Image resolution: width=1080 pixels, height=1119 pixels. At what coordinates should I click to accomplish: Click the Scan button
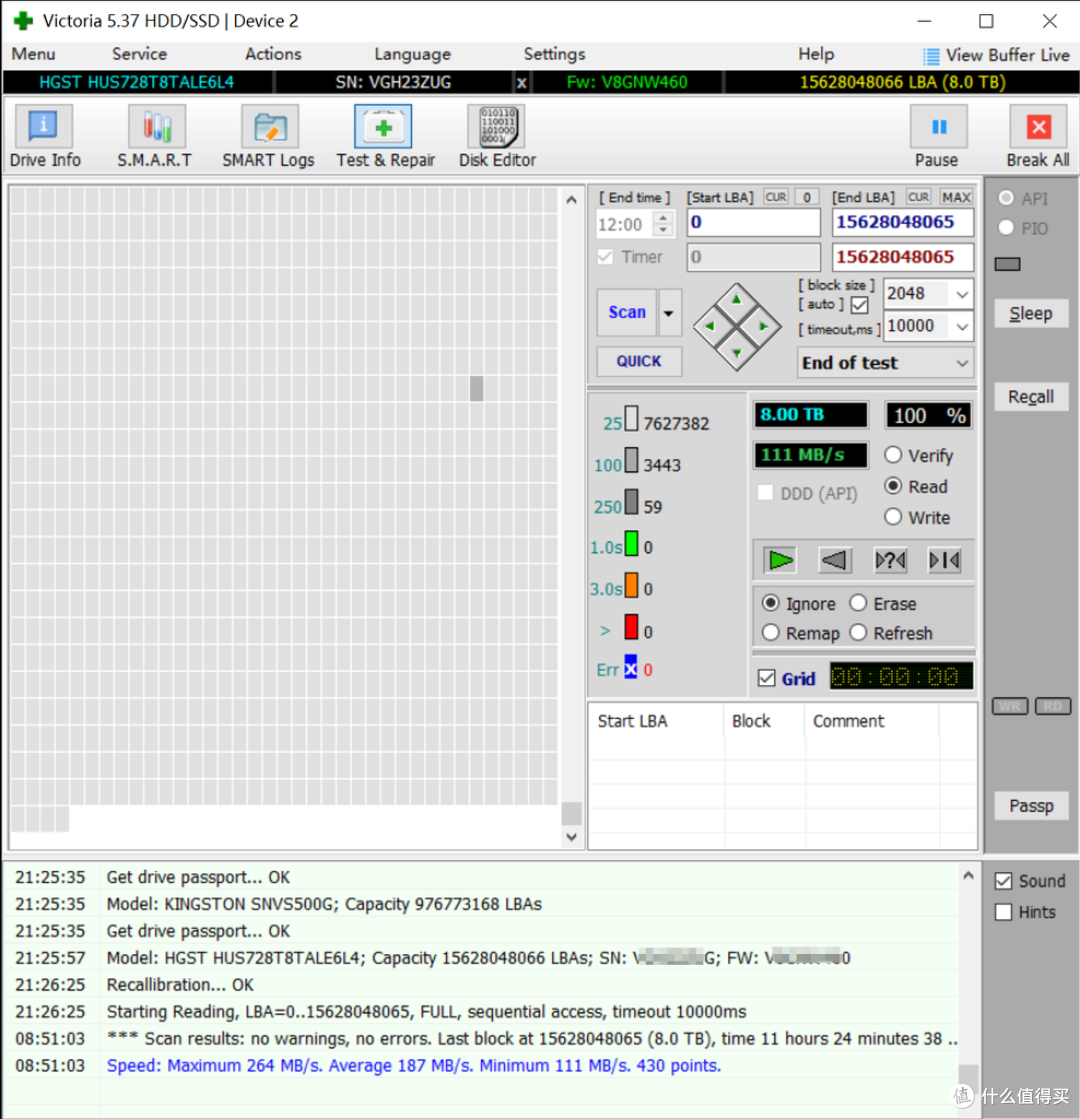627,313
